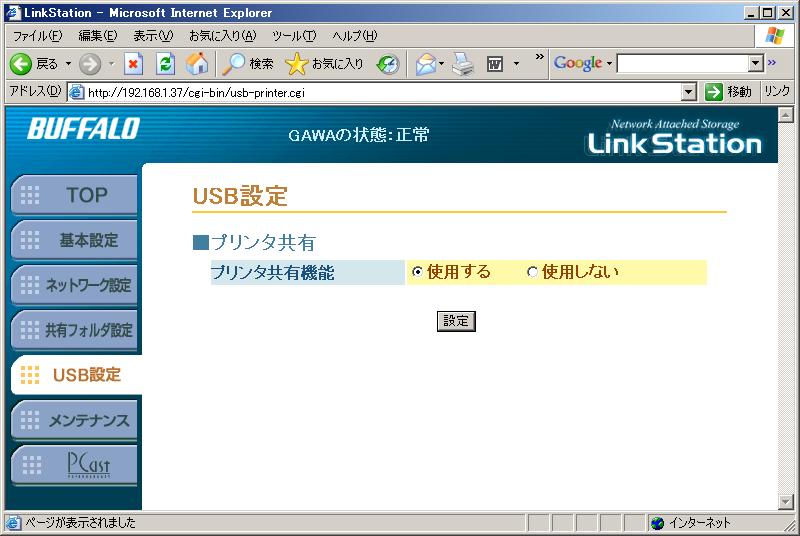Click the Print printer icon
Image resolution: width=800 pixels, height=536 pixels.
(x=461, y=64)
